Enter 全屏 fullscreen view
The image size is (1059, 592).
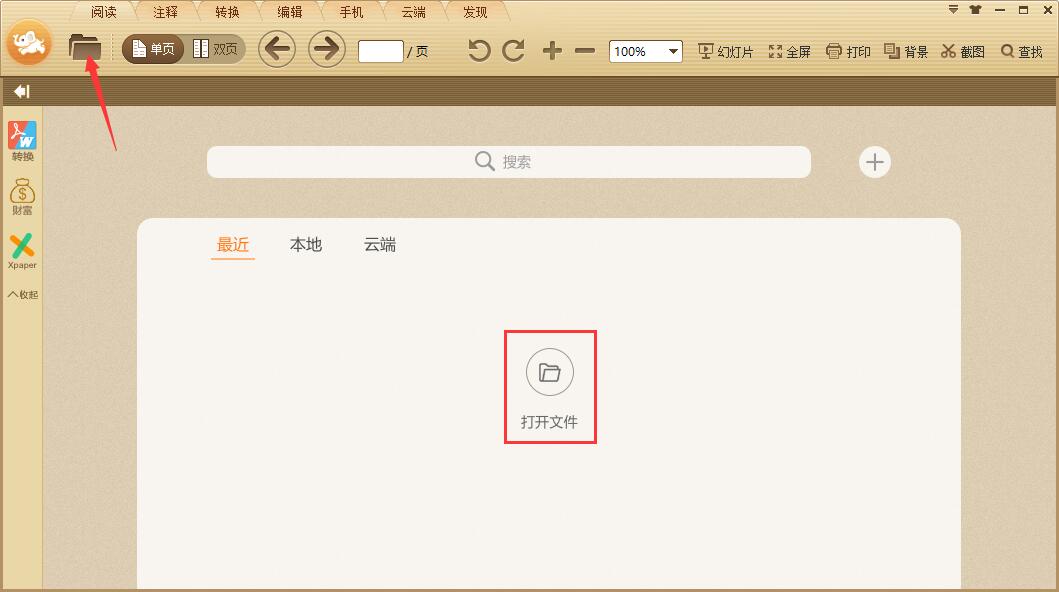(x=790, y=50)
